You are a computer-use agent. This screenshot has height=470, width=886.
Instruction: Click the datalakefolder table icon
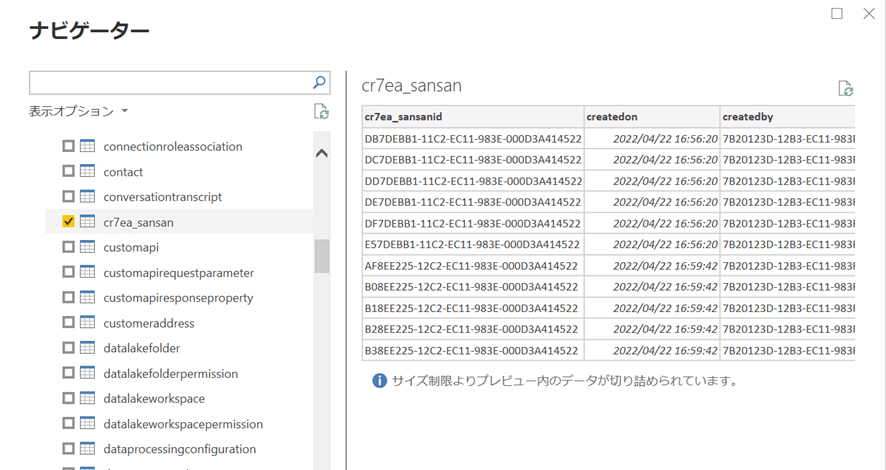[x=88, y=348]
